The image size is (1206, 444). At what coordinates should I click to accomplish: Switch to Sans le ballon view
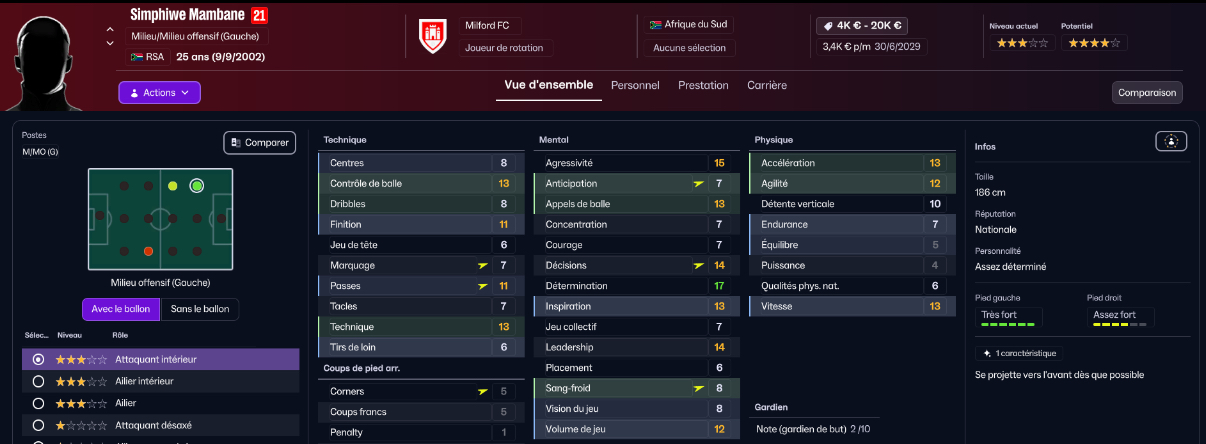pos(200,309)
